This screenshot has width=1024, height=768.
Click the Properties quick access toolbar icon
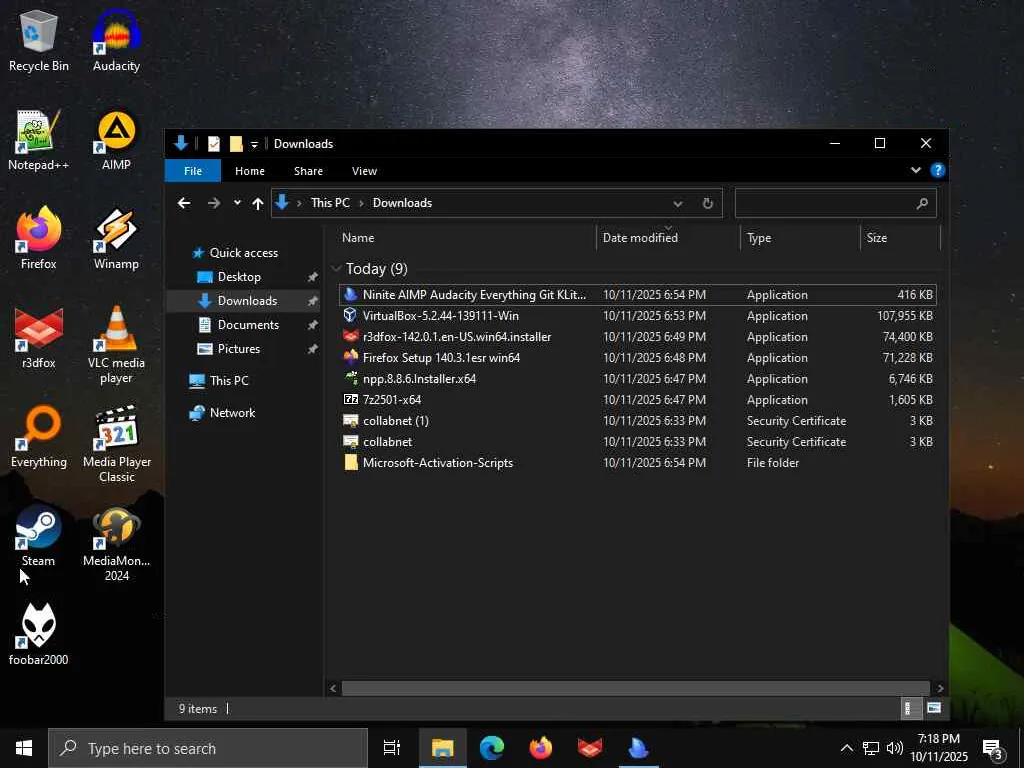[x=214, y=144]
